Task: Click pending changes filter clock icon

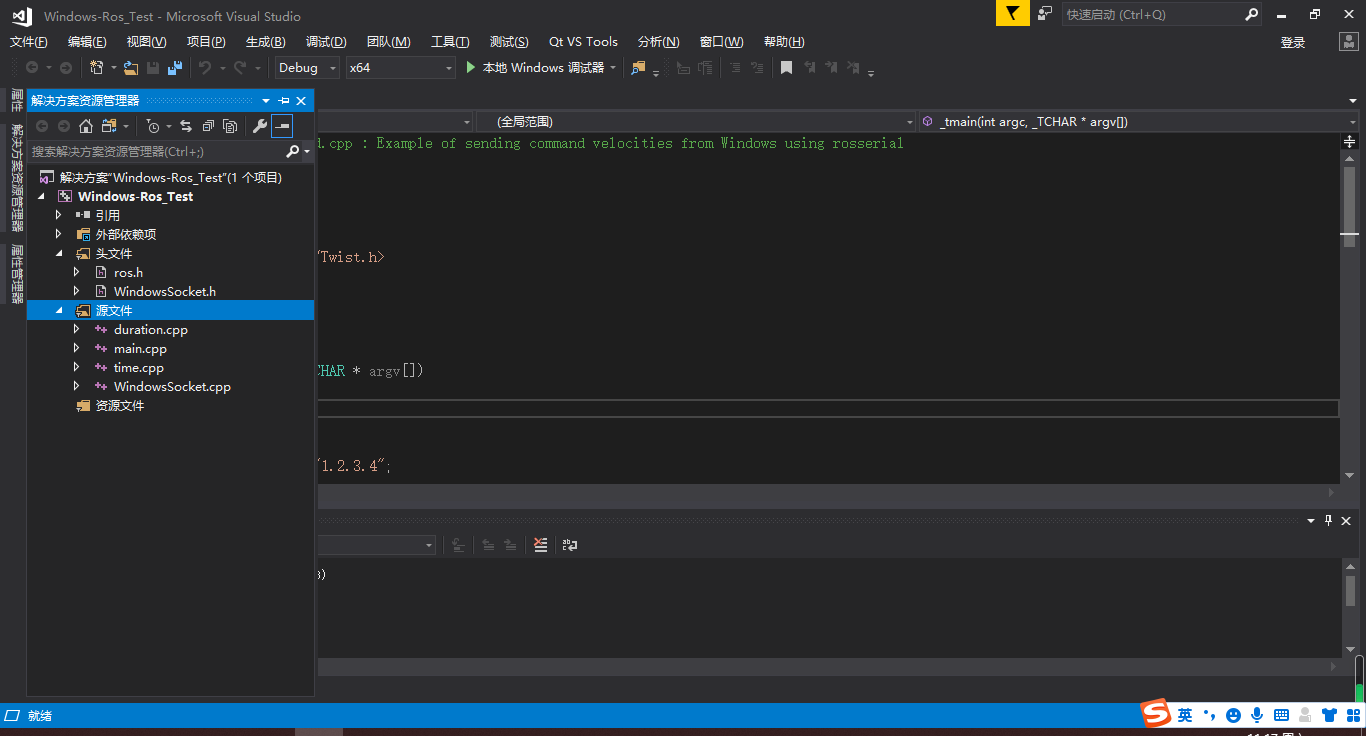Action: point(152,126)
